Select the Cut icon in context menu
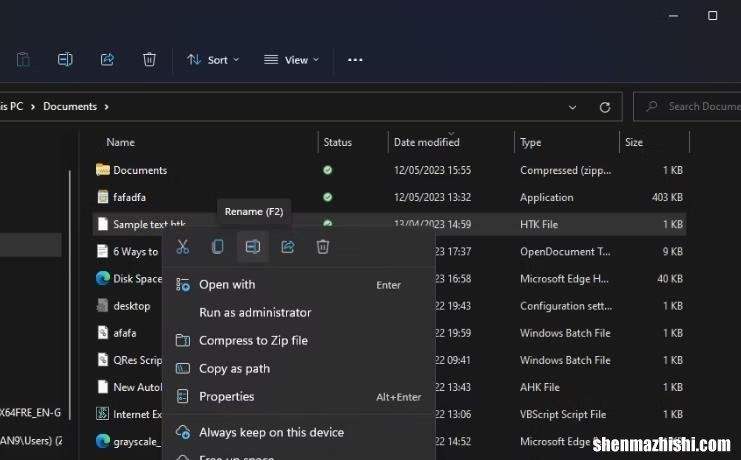The width and height of the screenshot is (741, 460). (x=182, y=247)
